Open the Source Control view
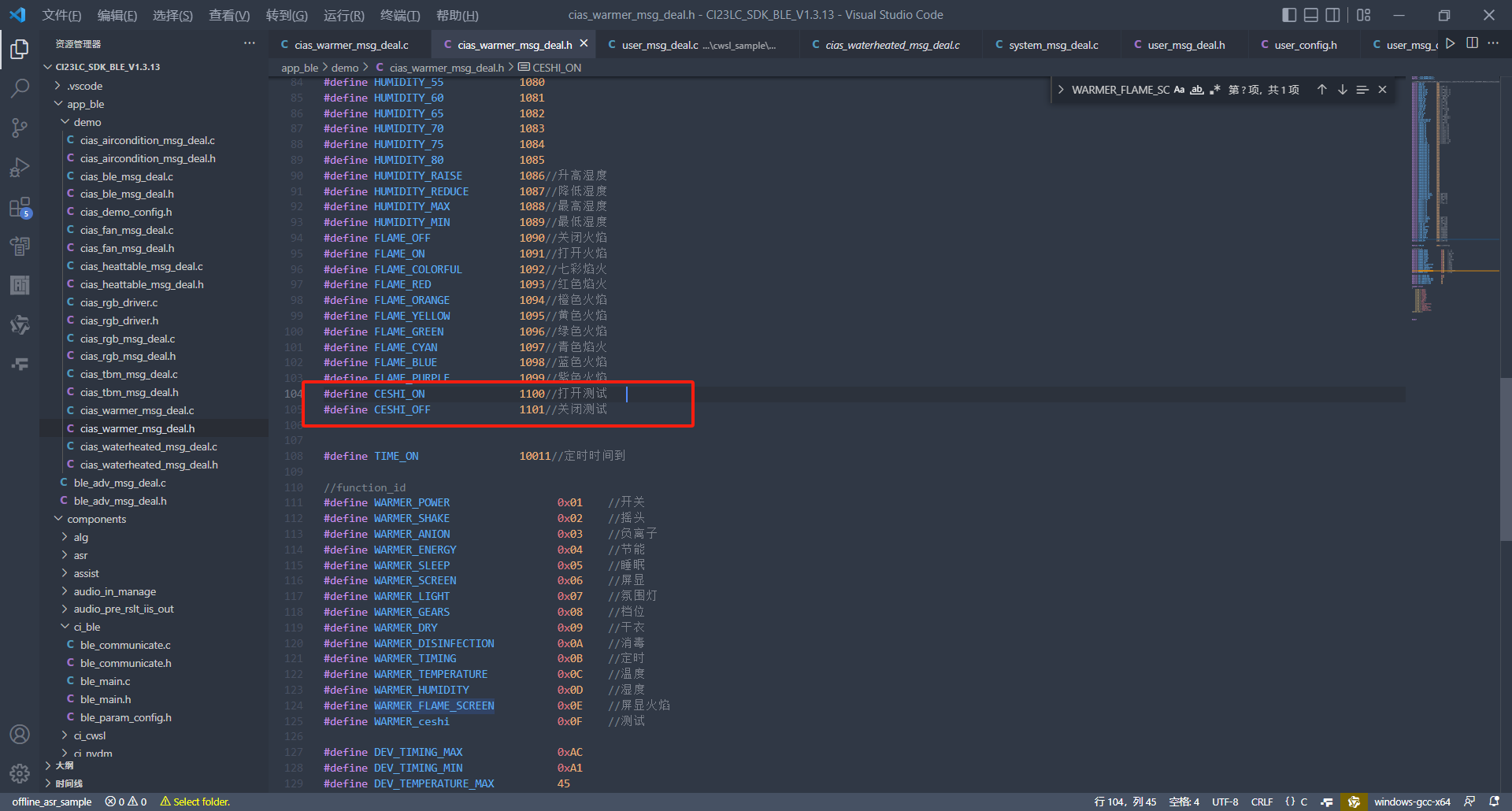The image size is (1512, 811). click(x=20, y=128)
